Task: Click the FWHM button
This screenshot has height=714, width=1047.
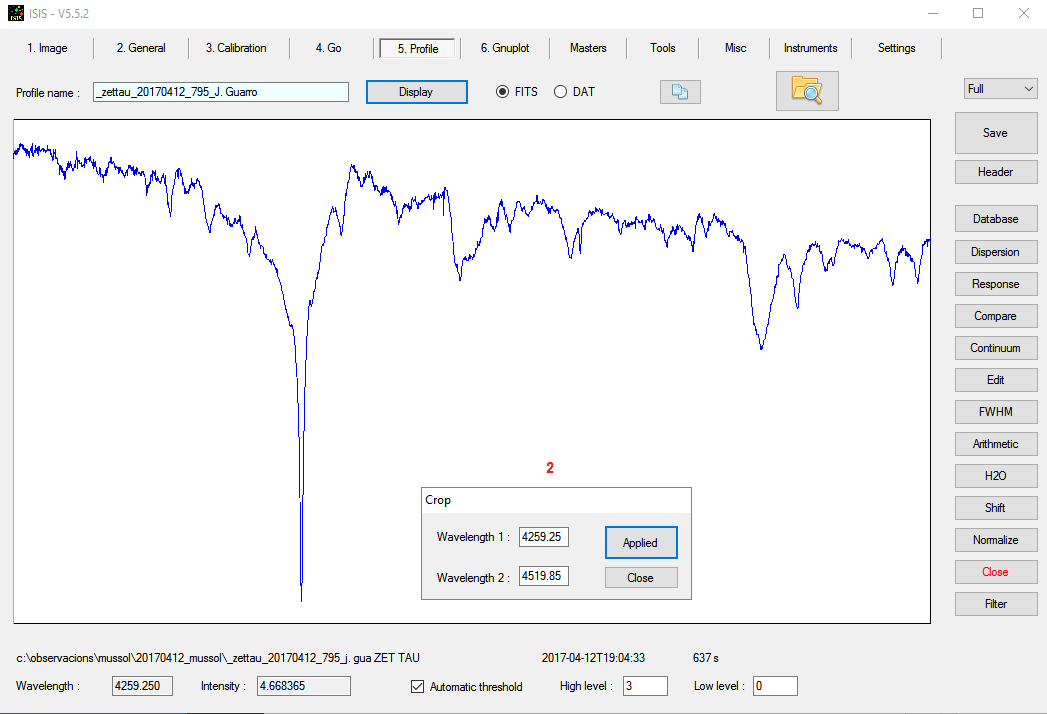Action: pos(995,412)
